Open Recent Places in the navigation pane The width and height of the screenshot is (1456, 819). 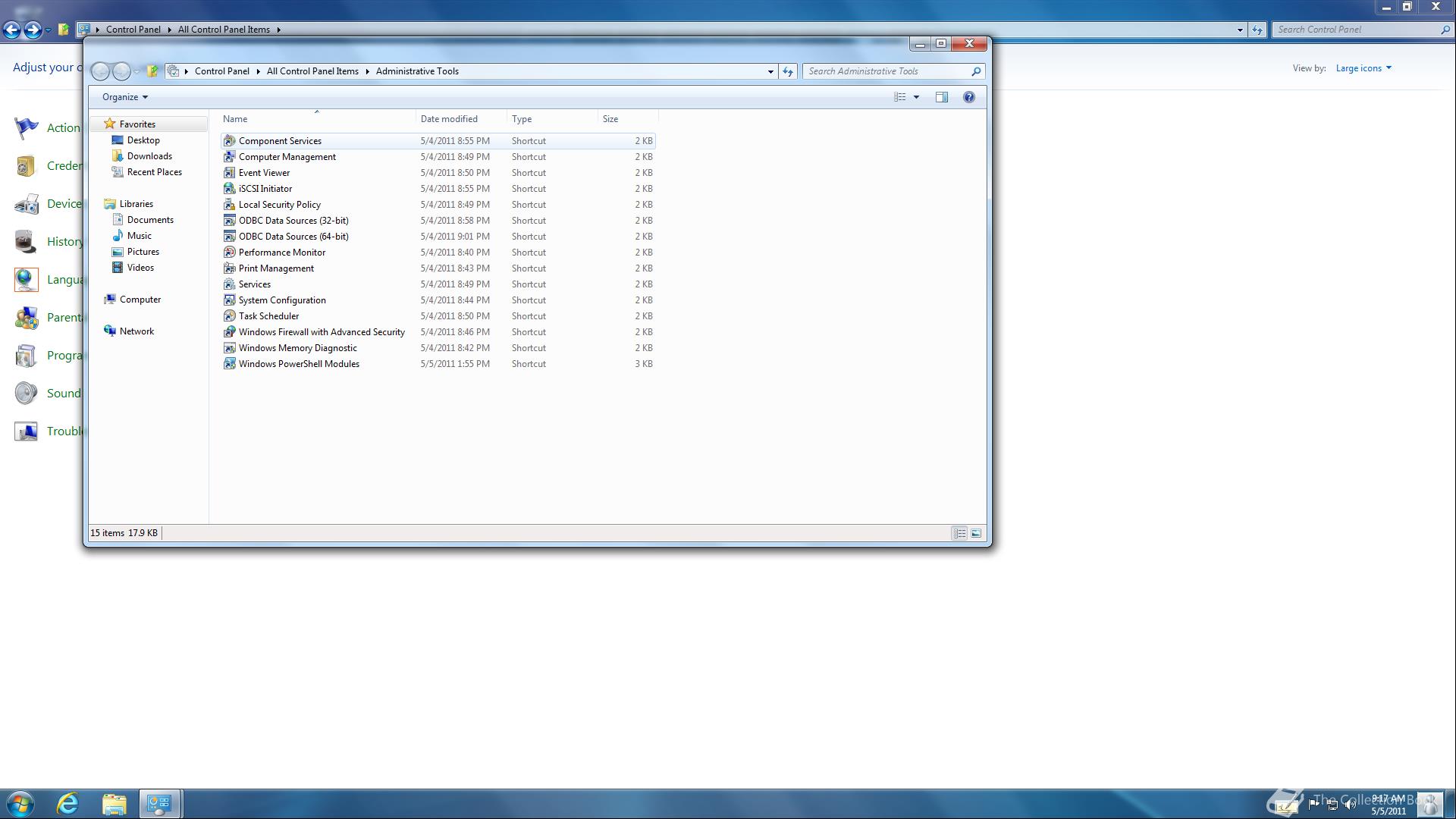click(x=155, y=172)
